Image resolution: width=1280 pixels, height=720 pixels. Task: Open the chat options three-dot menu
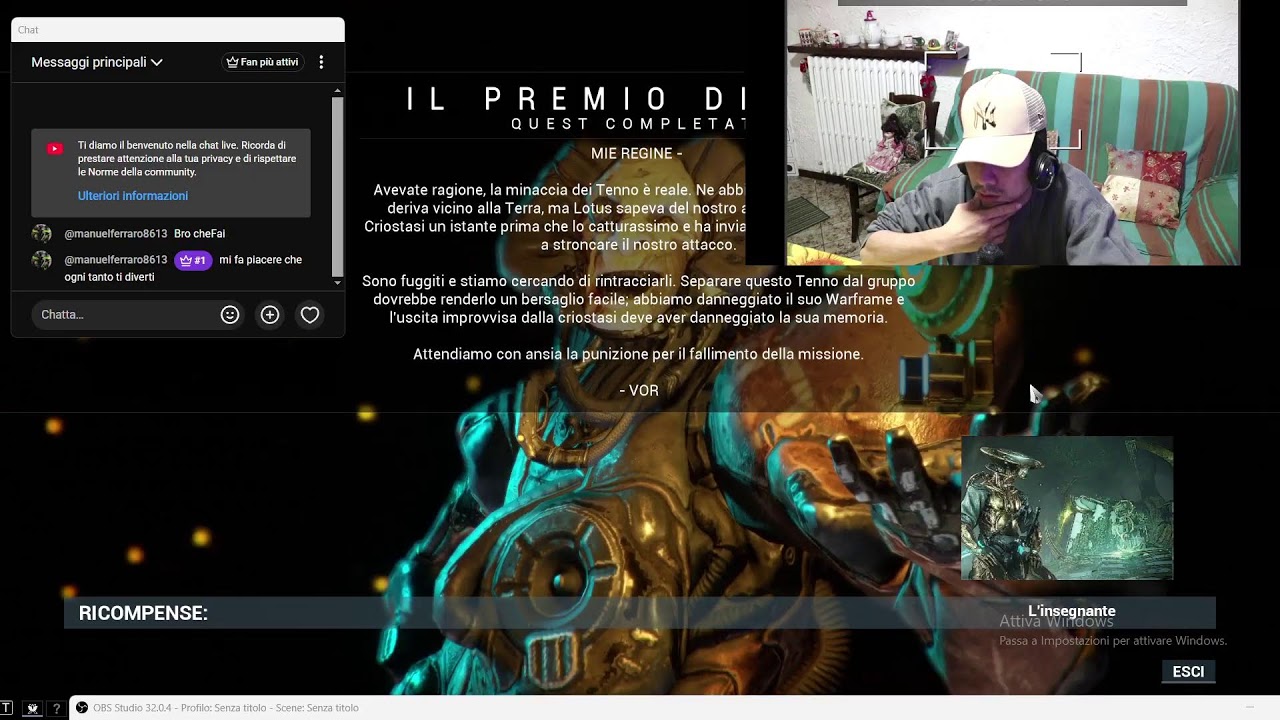321,62
